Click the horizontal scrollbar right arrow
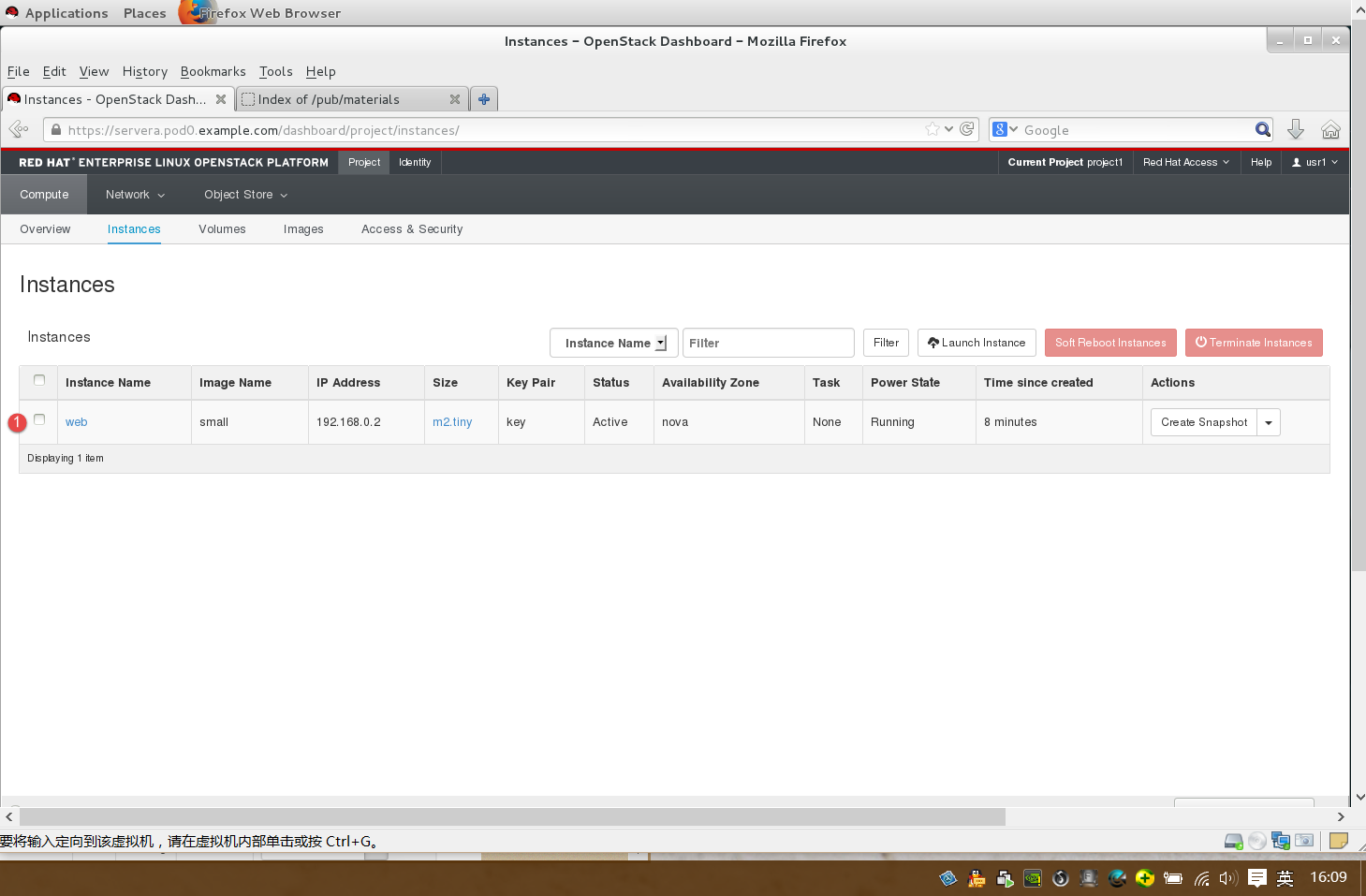This screenshot has height=896, width=1366. pos(1341,816)
